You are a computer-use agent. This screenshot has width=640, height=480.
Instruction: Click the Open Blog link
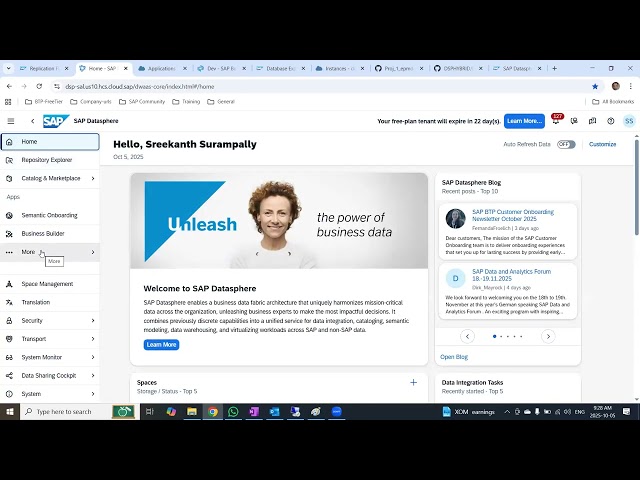[454, 357]
